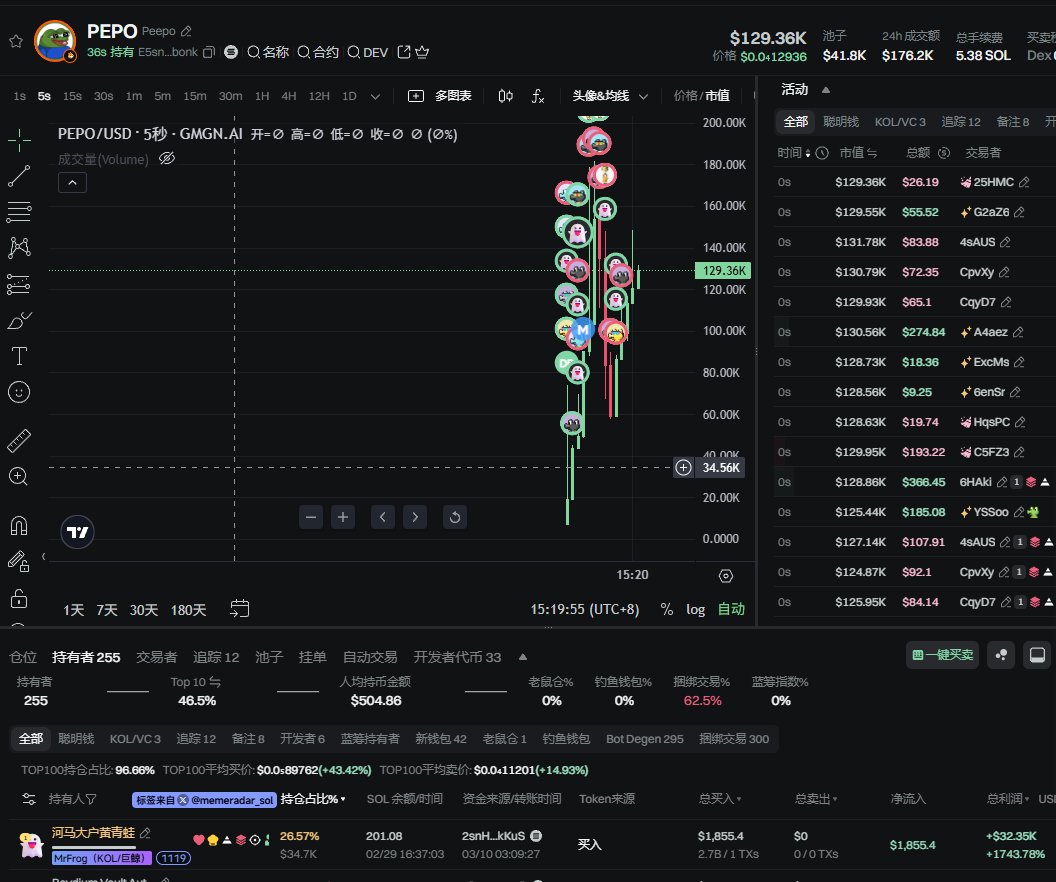Expand the more timeframes chevron
The image size is (1056, 882).
[x=375, y=96]
